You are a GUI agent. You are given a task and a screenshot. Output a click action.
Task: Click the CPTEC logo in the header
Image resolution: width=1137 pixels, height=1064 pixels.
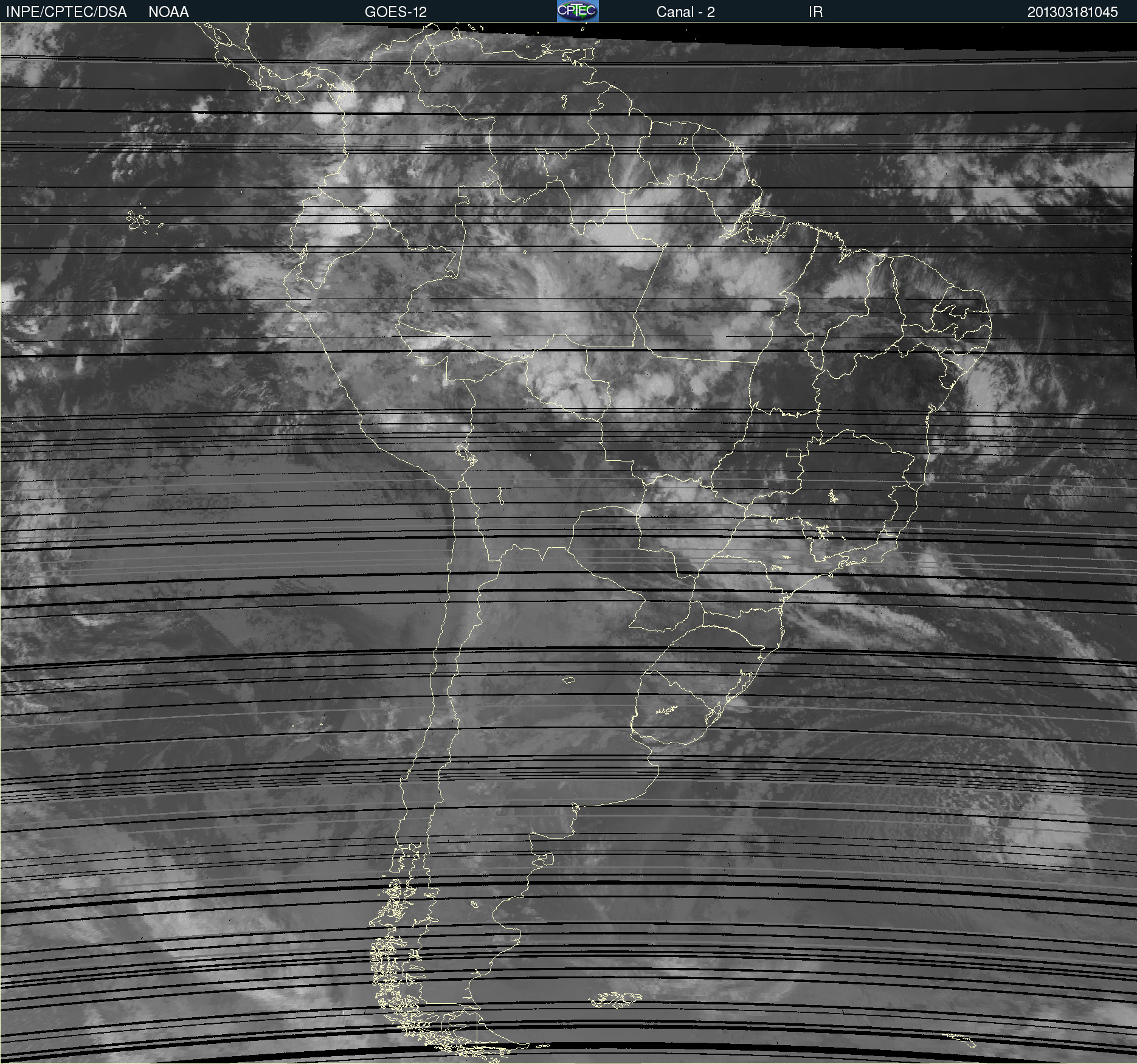578,11
